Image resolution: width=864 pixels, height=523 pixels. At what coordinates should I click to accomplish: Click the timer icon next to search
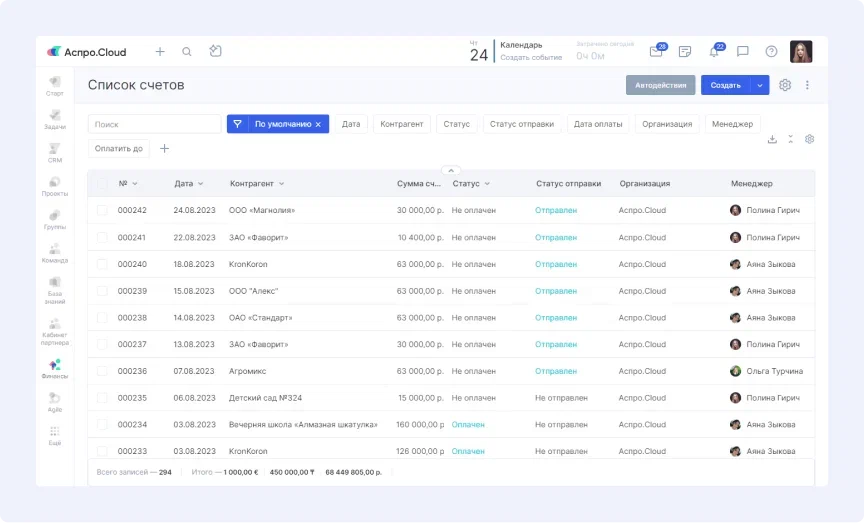click(215, 51)
